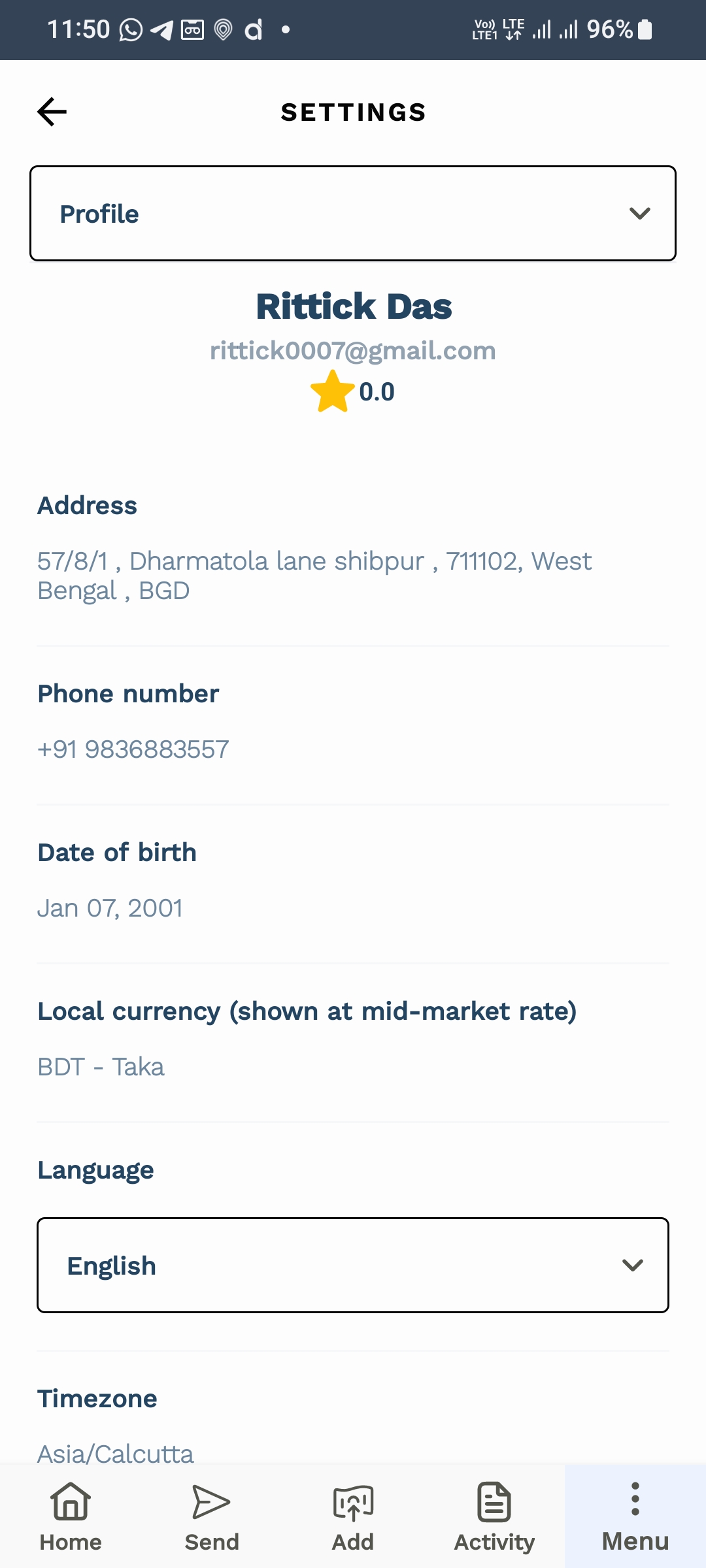This screenshot has width=706, height=1568.
Task: Tap the date of birth Jan 07, 2001
Action: pyautogui.click(x=110, y=908)
